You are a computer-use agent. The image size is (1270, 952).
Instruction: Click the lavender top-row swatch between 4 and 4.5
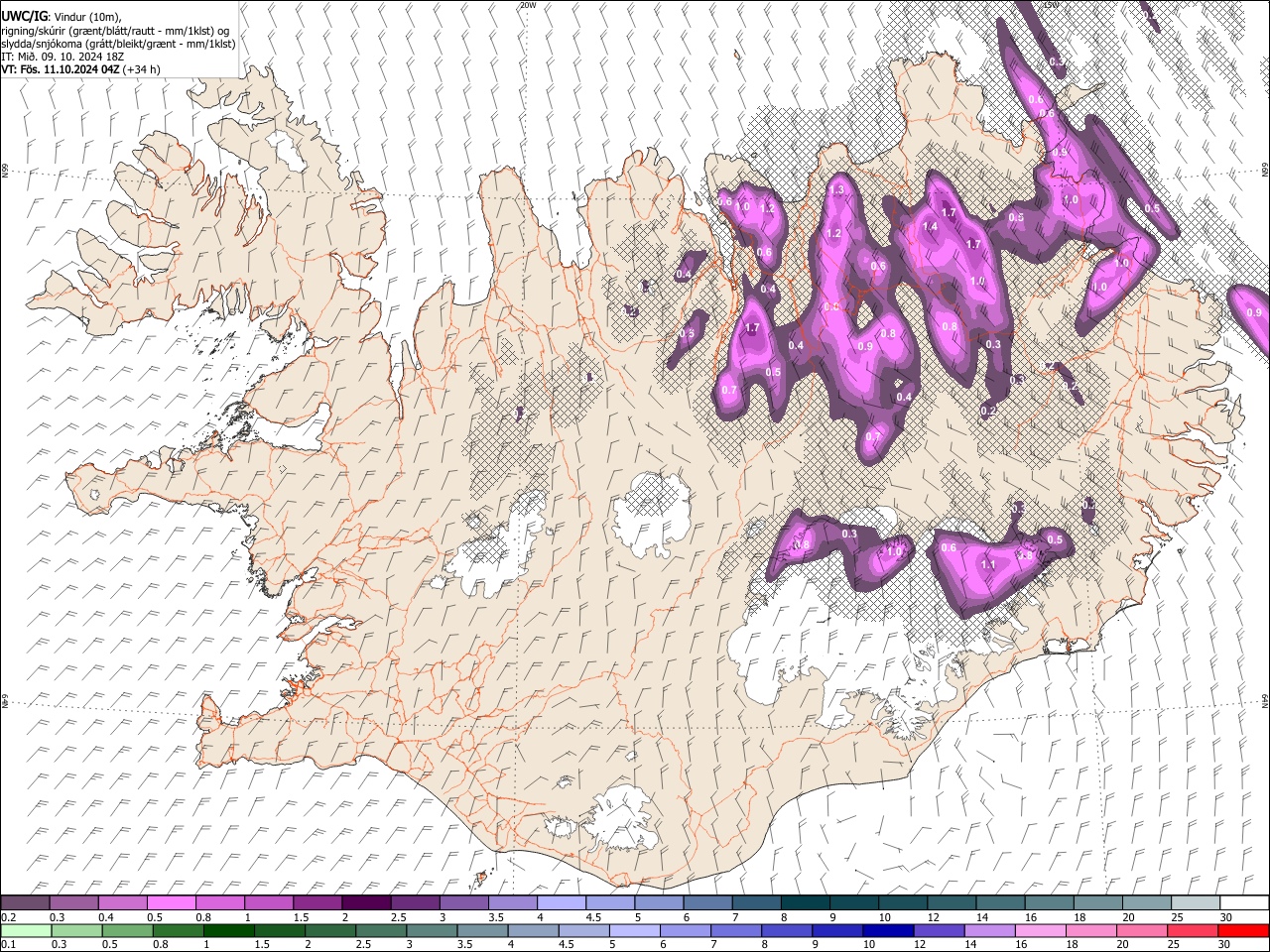561,902
